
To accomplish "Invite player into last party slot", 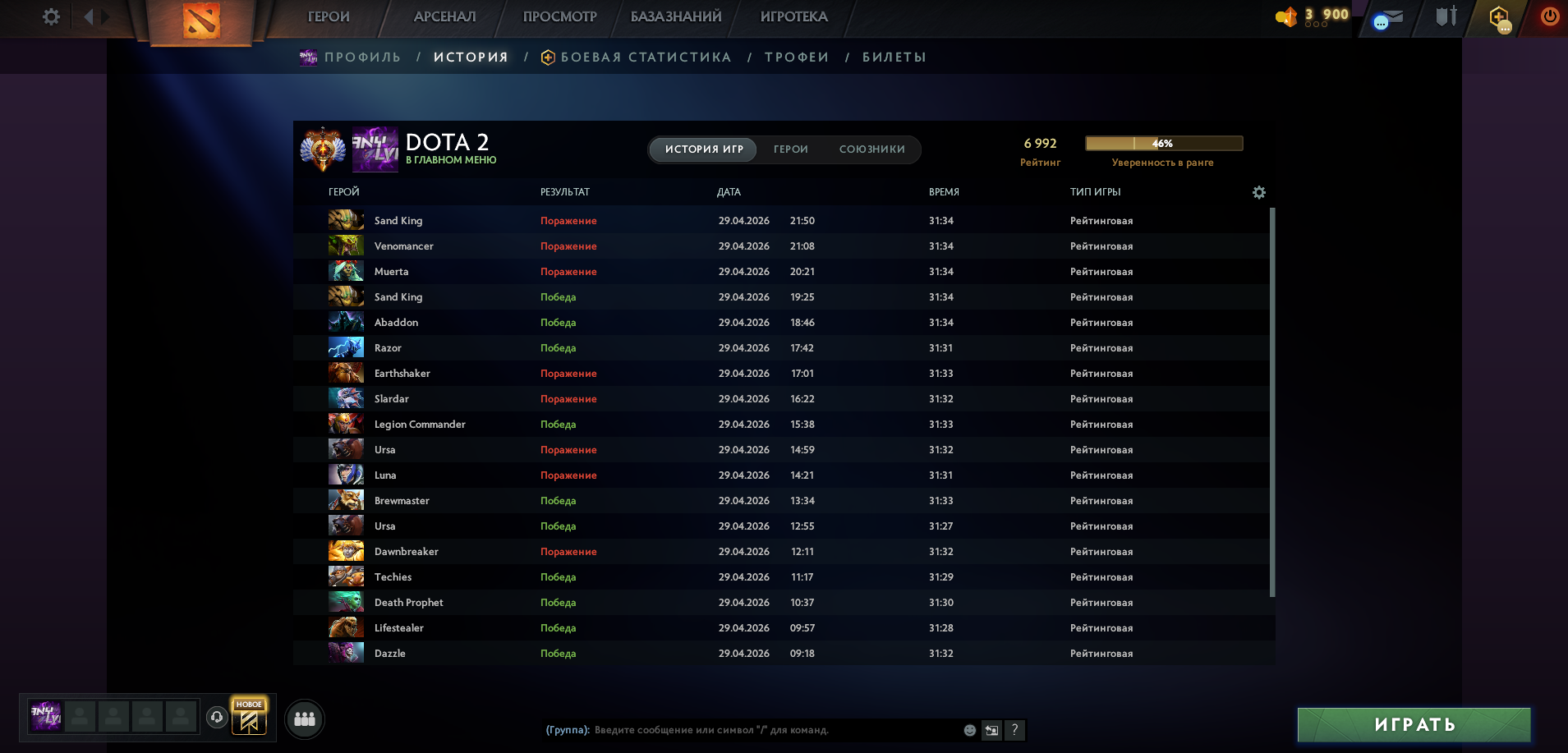I will pos(181,716).
